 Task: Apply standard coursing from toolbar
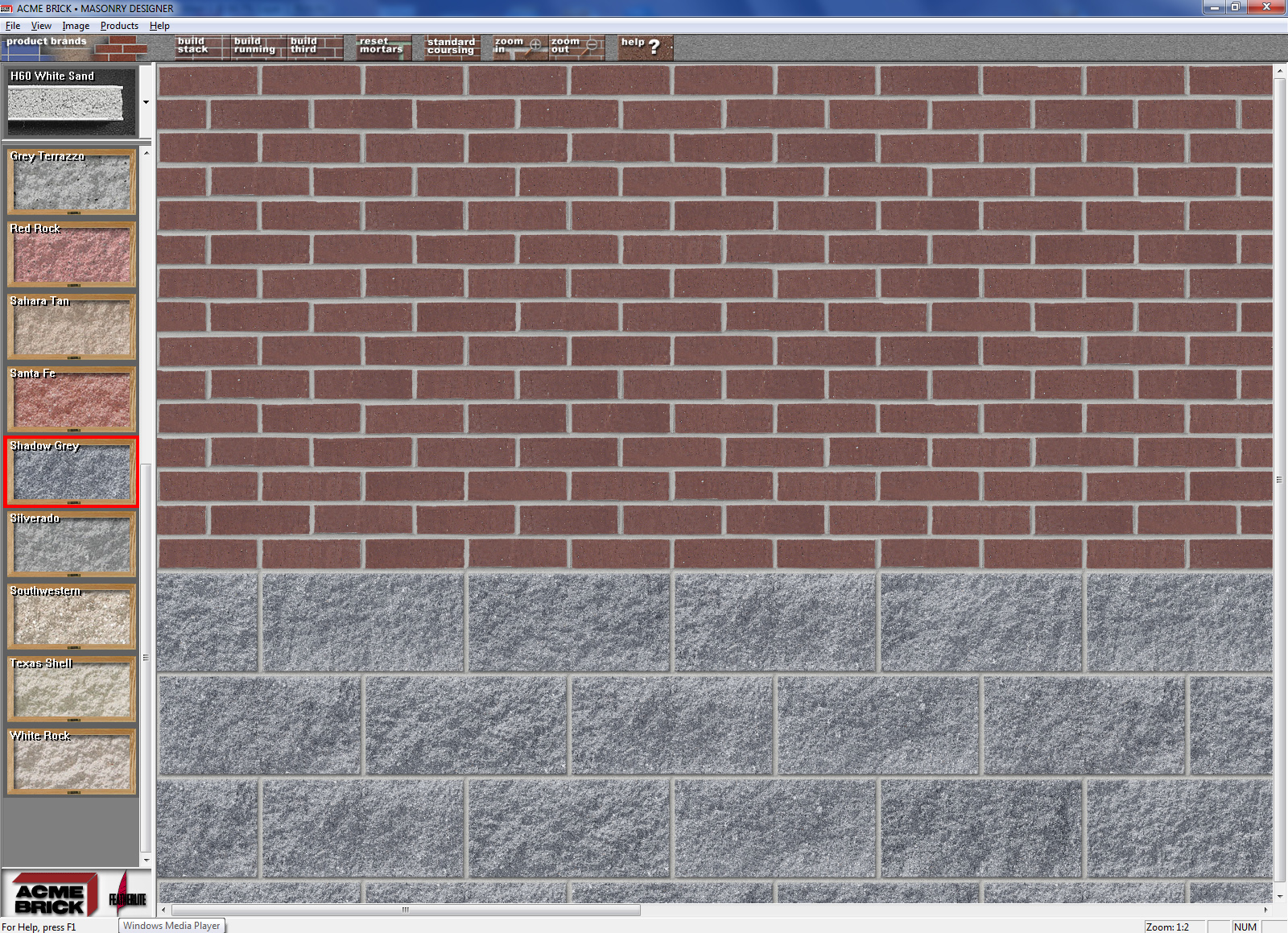point(452,47)
